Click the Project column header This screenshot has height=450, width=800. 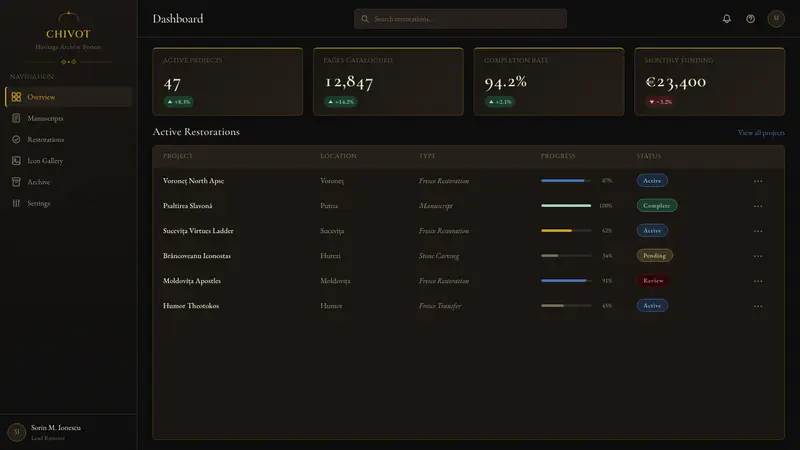coord(178,156)
